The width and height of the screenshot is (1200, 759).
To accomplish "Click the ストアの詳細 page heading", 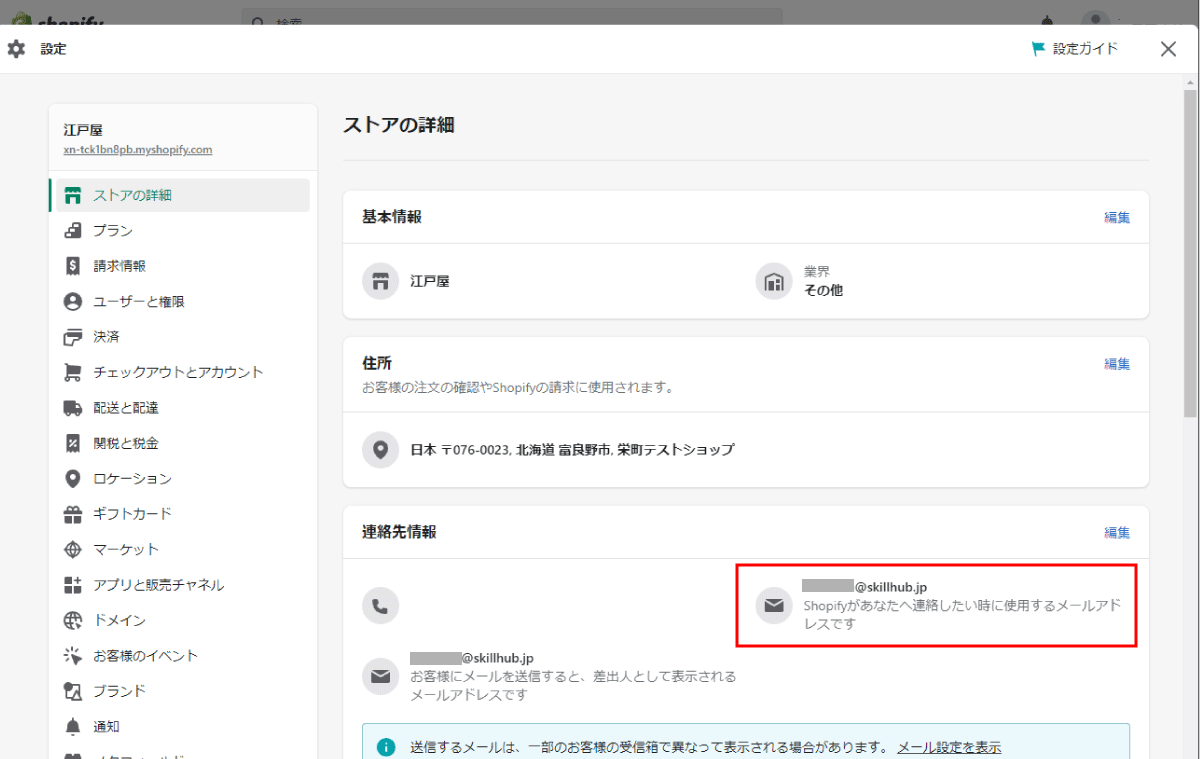I will pyautogui.click(x=399, y=125).
